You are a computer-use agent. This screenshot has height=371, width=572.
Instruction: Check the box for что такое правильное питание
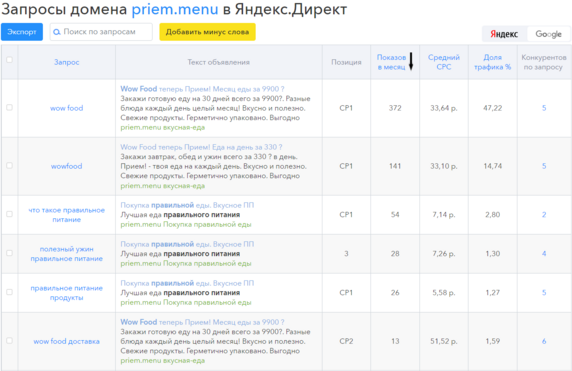[x=9, y=214]
